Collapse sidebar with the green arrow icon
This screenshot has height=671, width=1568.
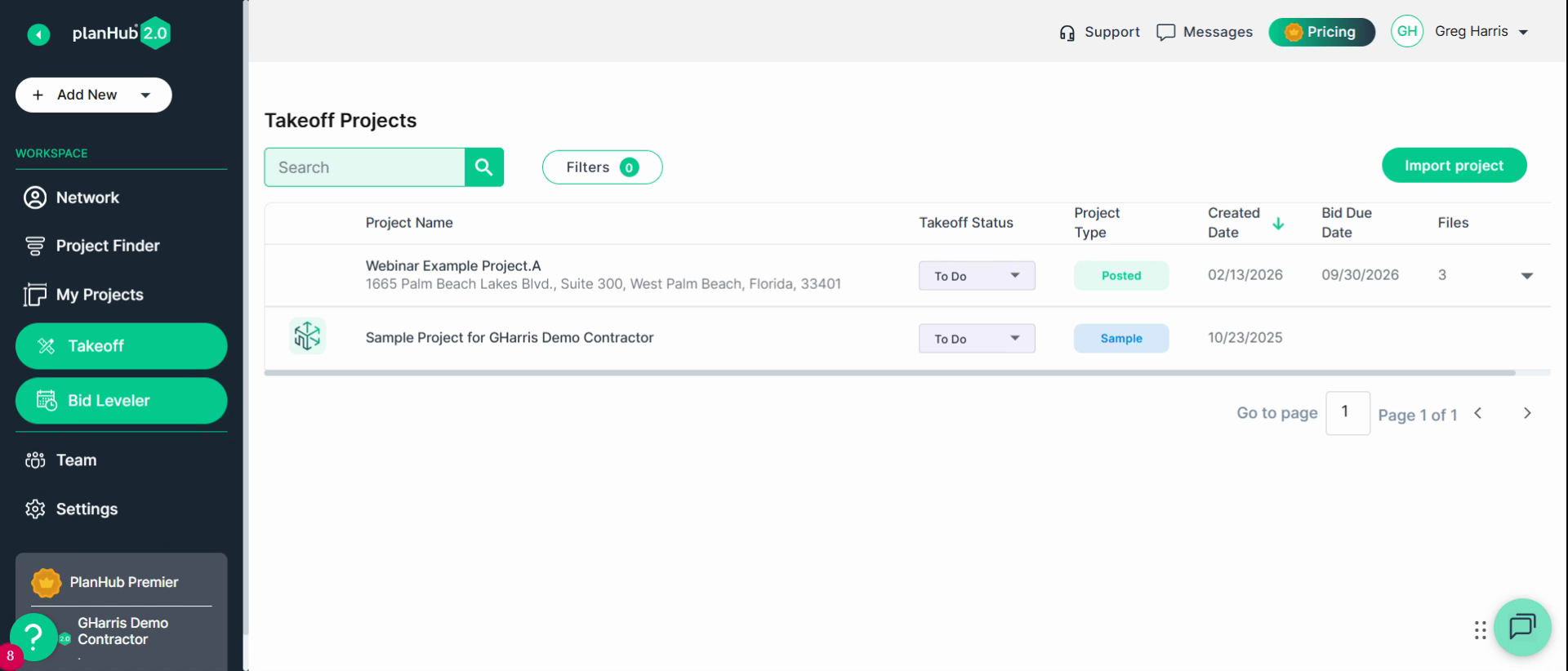[38, 34]
